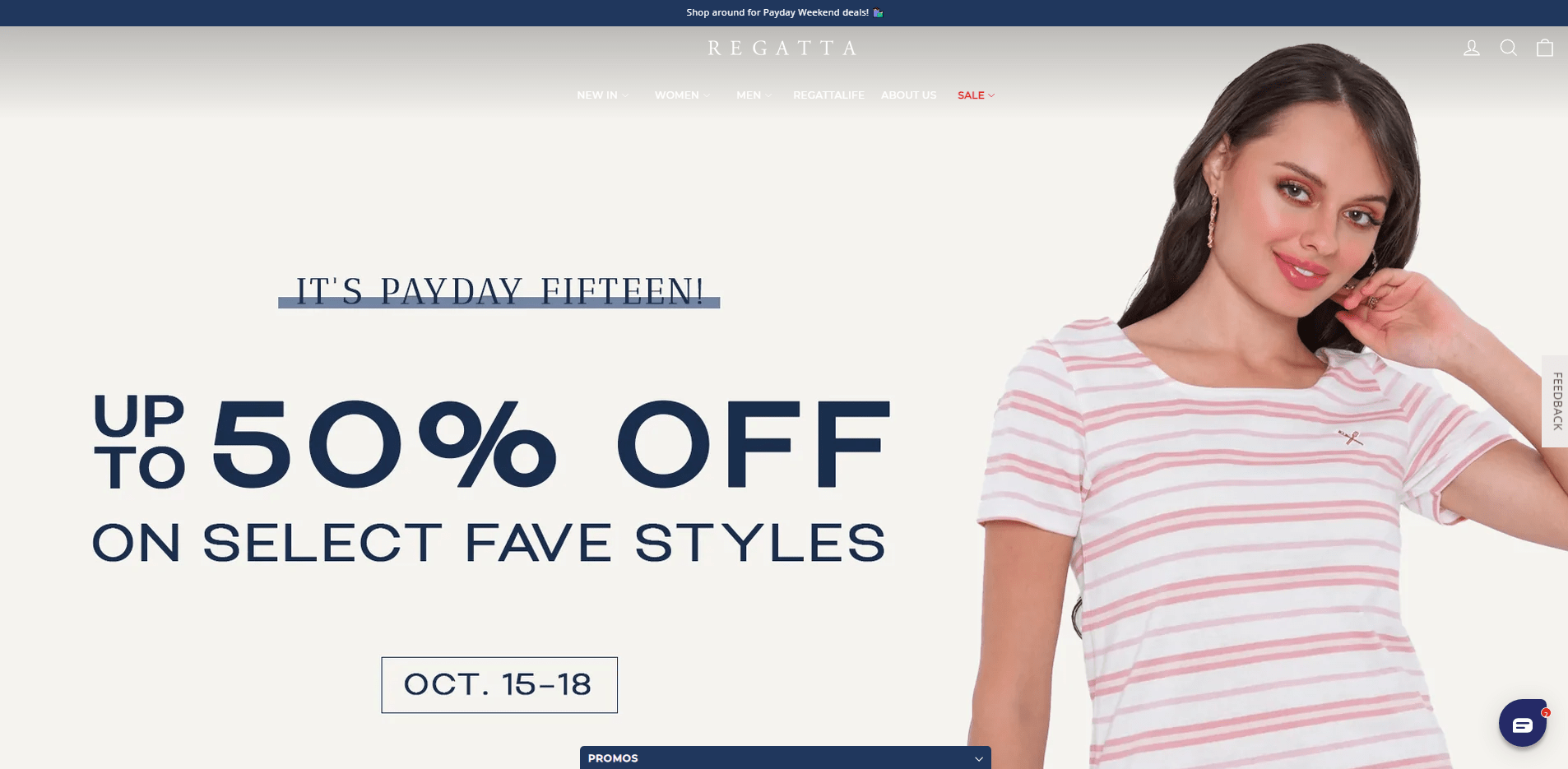Image resolution: width=1568 pixels, height=769 pixels.
Task: Expand the WOMEN dropdown menu
Action: pyautogui.click(x=682, y=95)
